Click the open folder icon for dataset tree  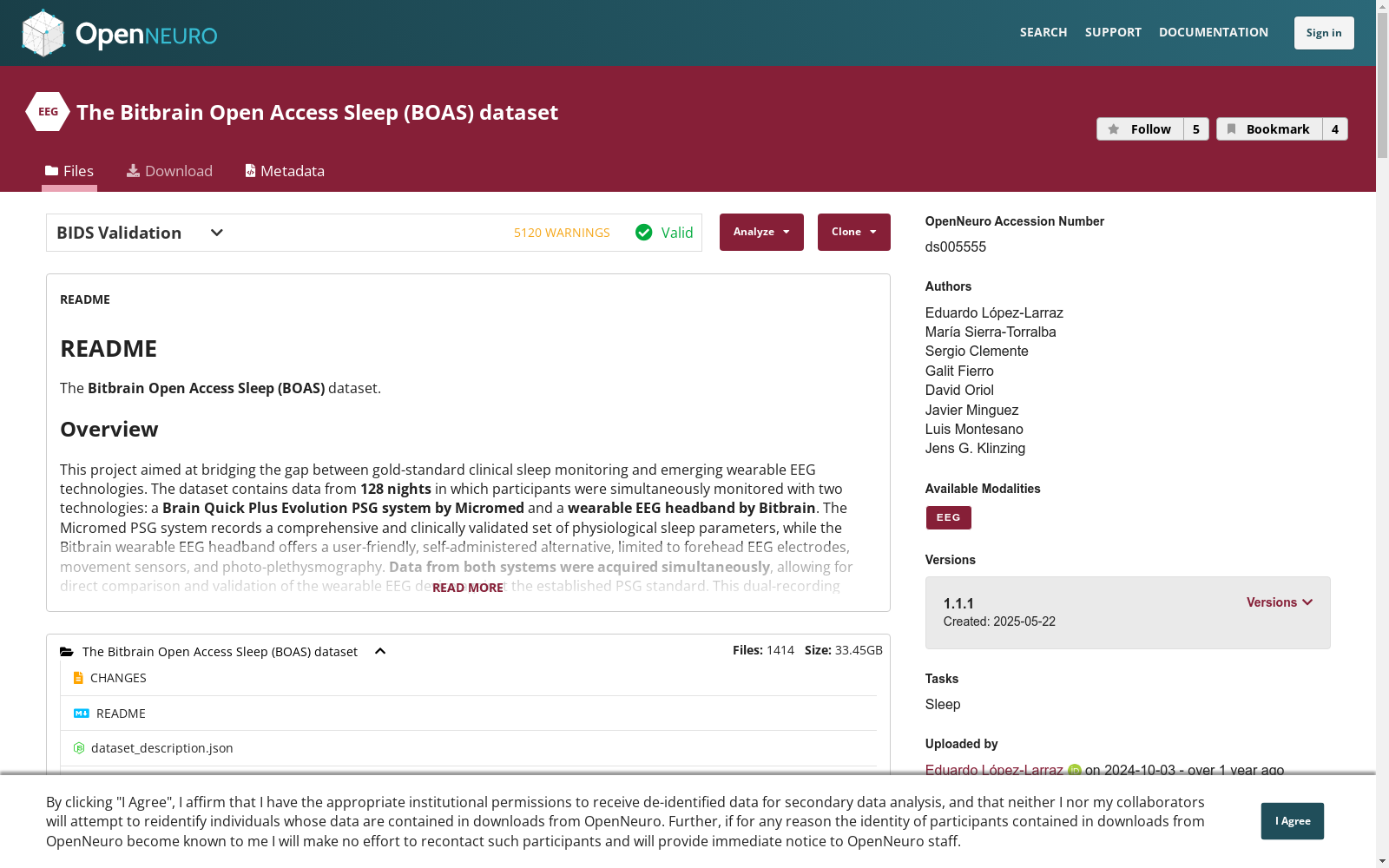coord(67,652)
